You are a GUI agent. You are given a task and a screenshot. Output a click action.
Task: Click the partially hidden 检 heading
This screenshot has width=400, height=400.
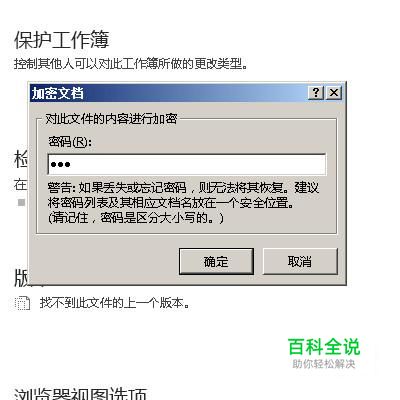click(x=21, y=159)
